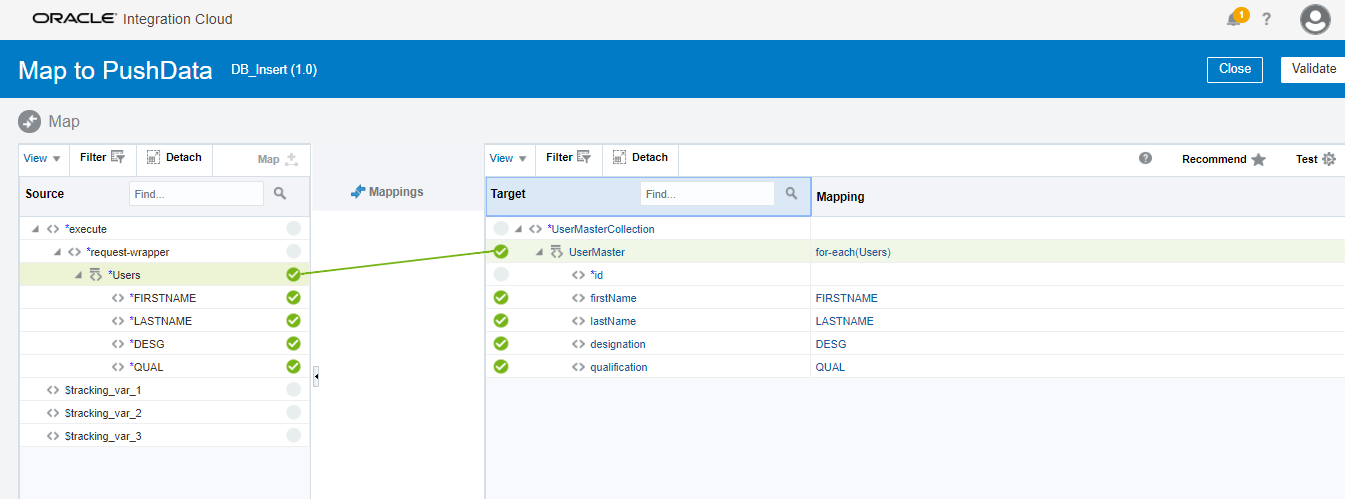
Task: Open the FIRSTNAME mapping expression
Action: (846, 298)
